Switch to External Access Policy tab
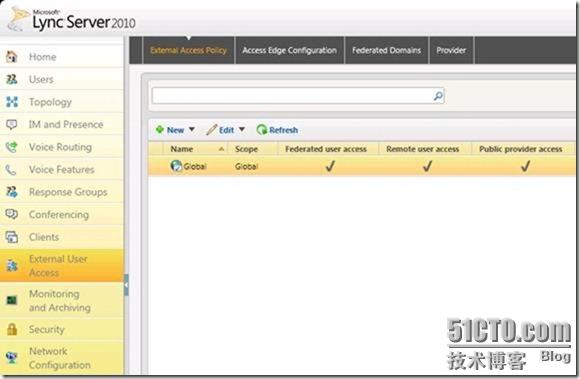 [x=188, y=50]
